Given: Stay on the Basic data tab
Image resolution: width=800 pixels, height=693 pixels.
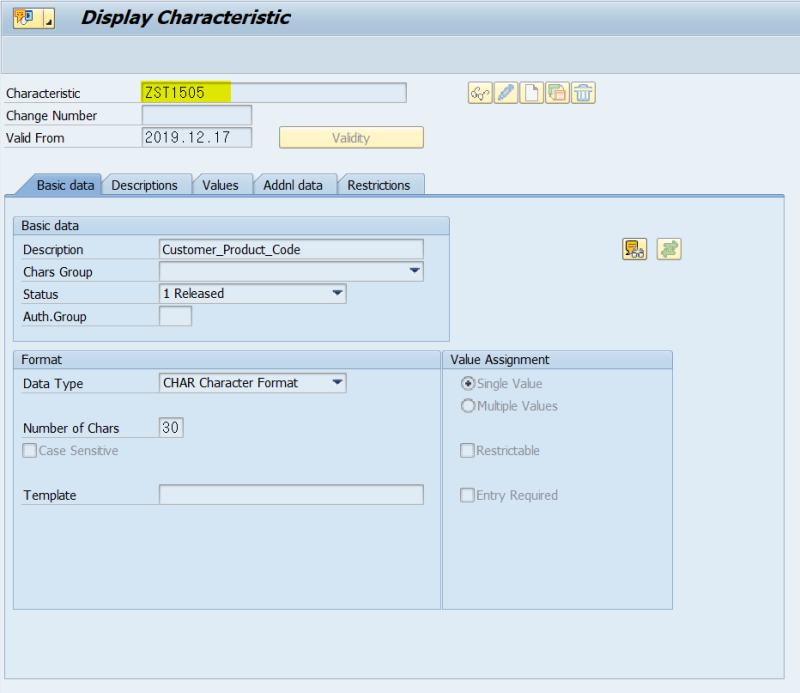Looking at the screenshot, I should click(65, 185).
